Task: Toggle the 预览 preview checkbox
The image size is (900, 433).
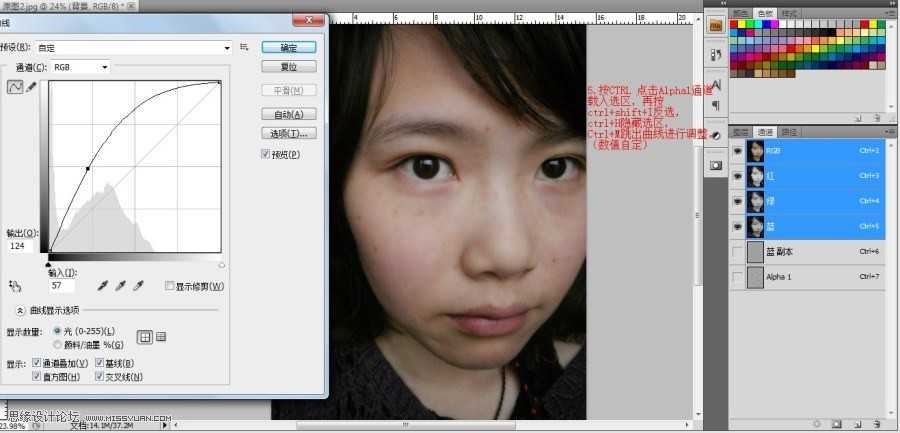Action: click(265, 154)
